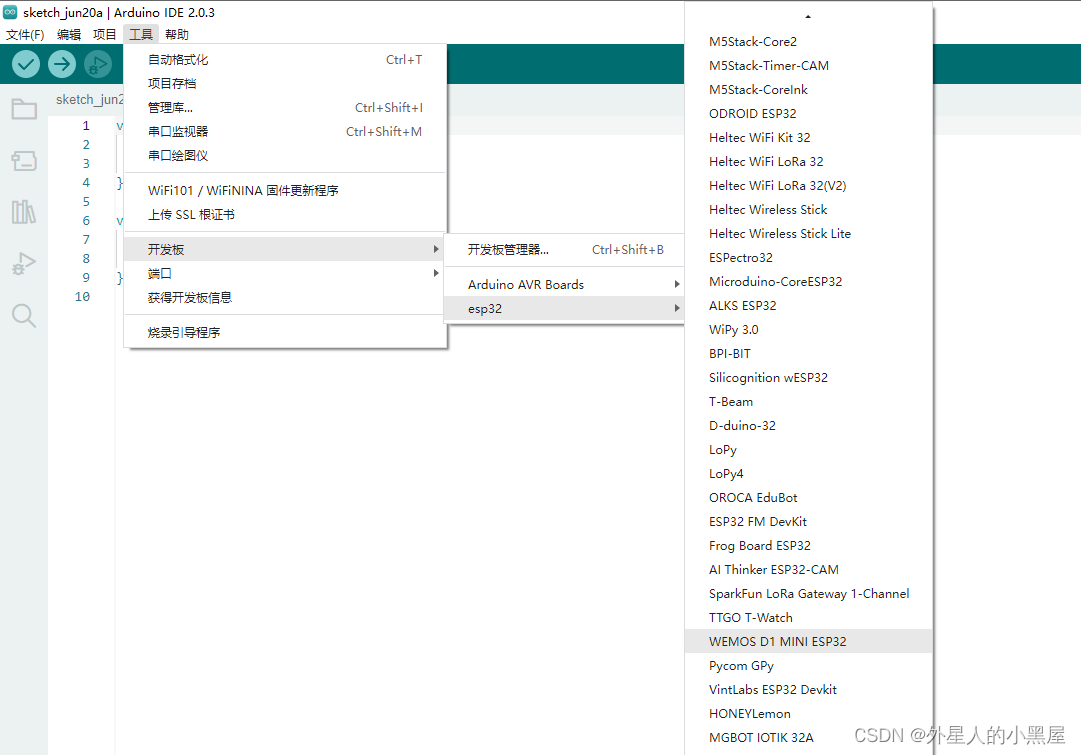Image resolution: width=1081 pixels, height=755 pixels.
Task: Open 串口监视器 from the menu
Action: click(x=285, y=132)
